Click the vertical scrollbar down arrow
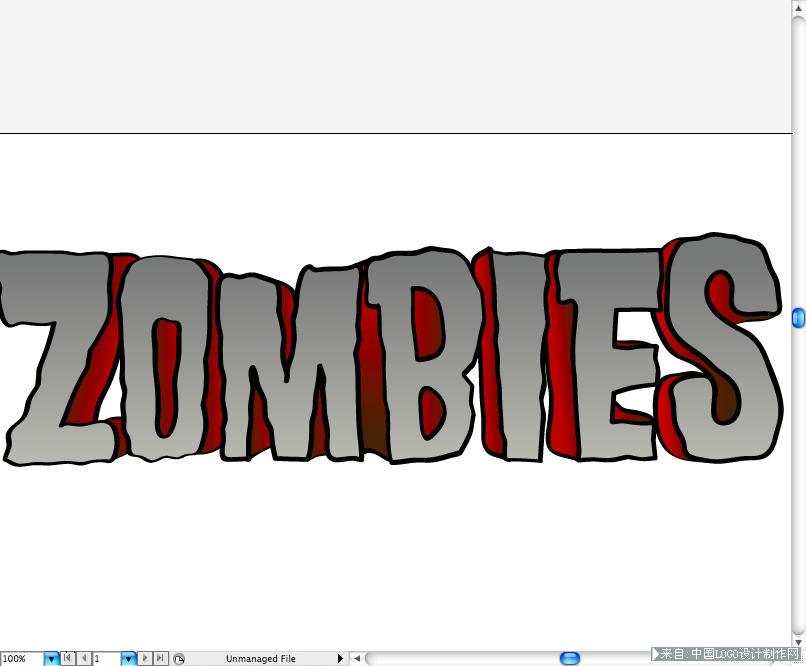 pos(798,642)
